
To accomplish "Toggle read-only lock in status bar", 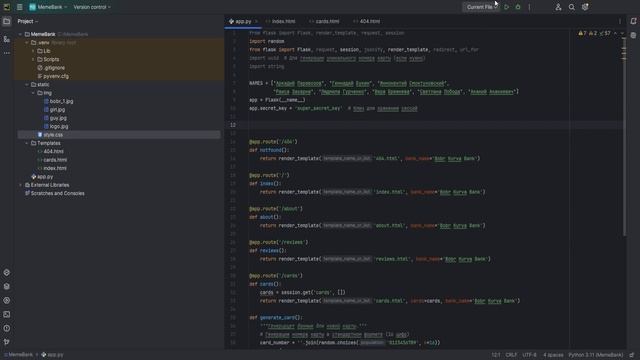I will pyautogui.click(x=632, y=355).
